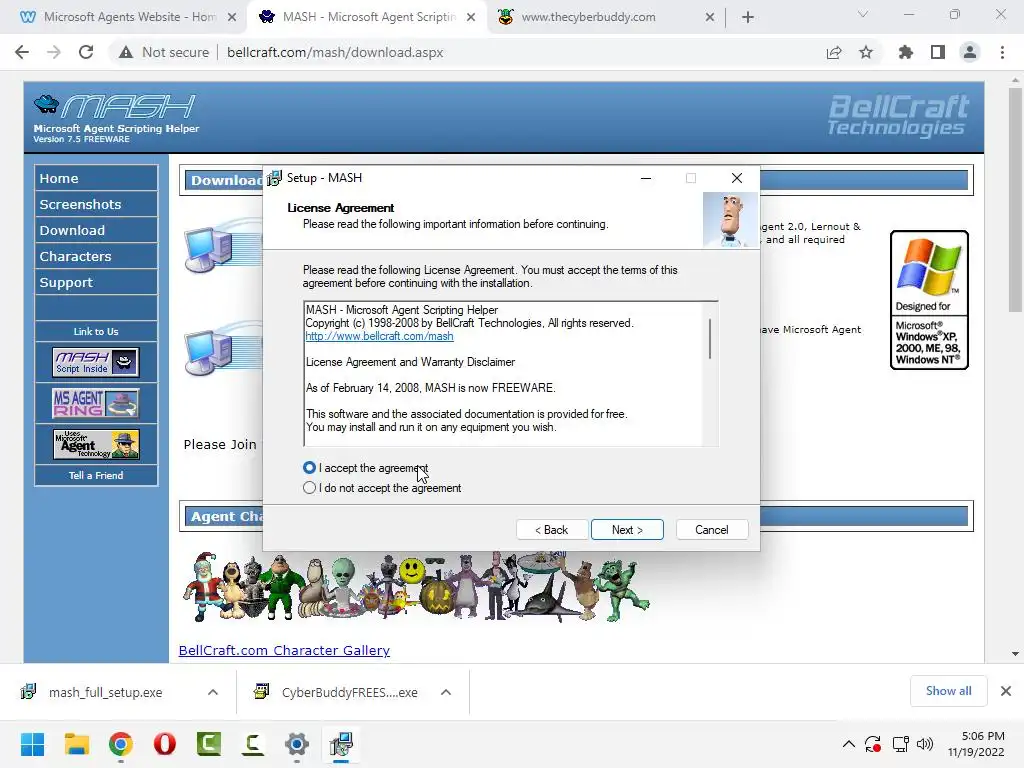This screenshot has height=768, width=1024.
Task: Click the browser back arrow
Action: pyautogui.click(x=22, y=52)
